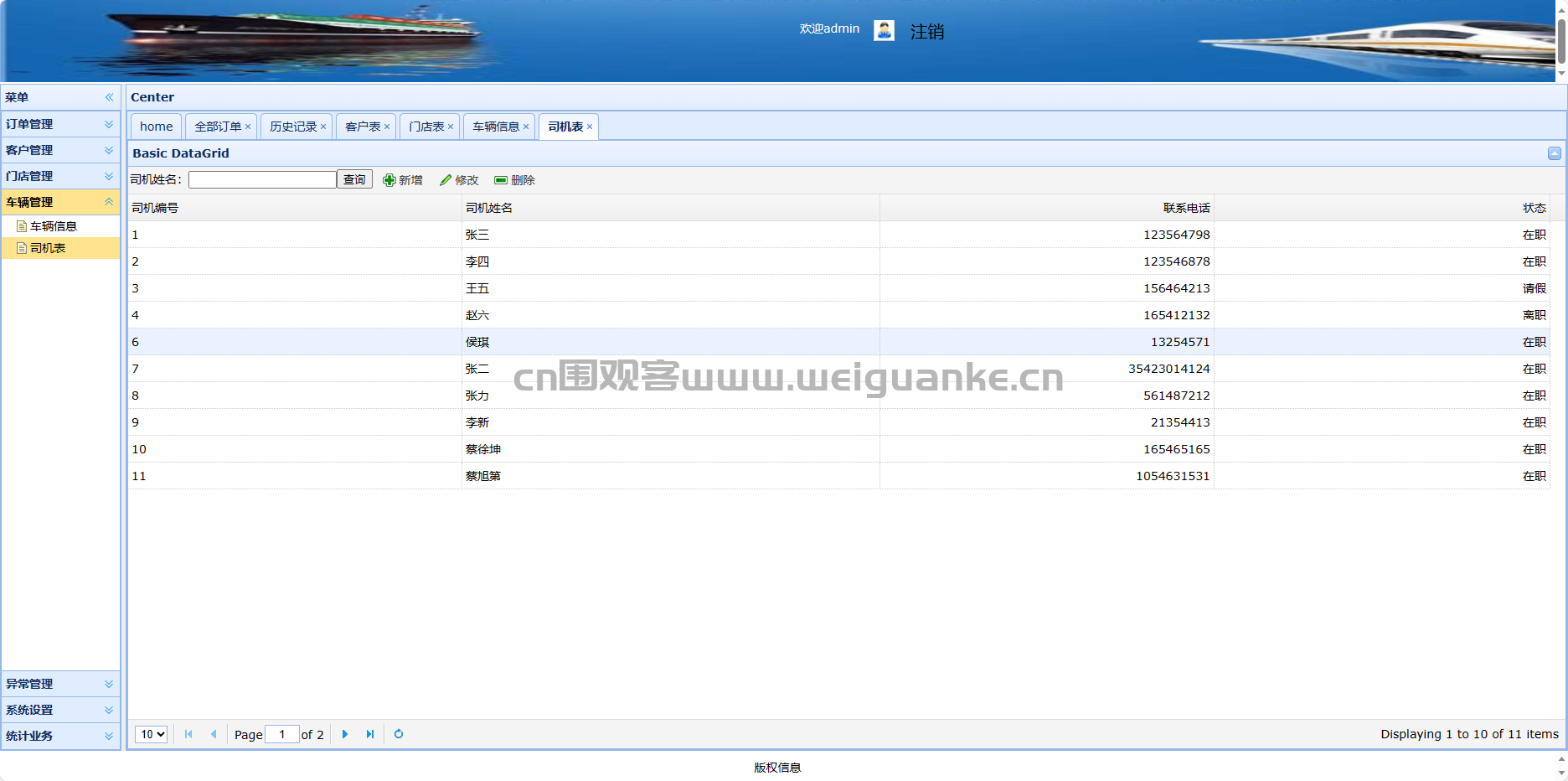Go to the next page
The height and width of the screenshot is (781, 1568).
[345, 734]
